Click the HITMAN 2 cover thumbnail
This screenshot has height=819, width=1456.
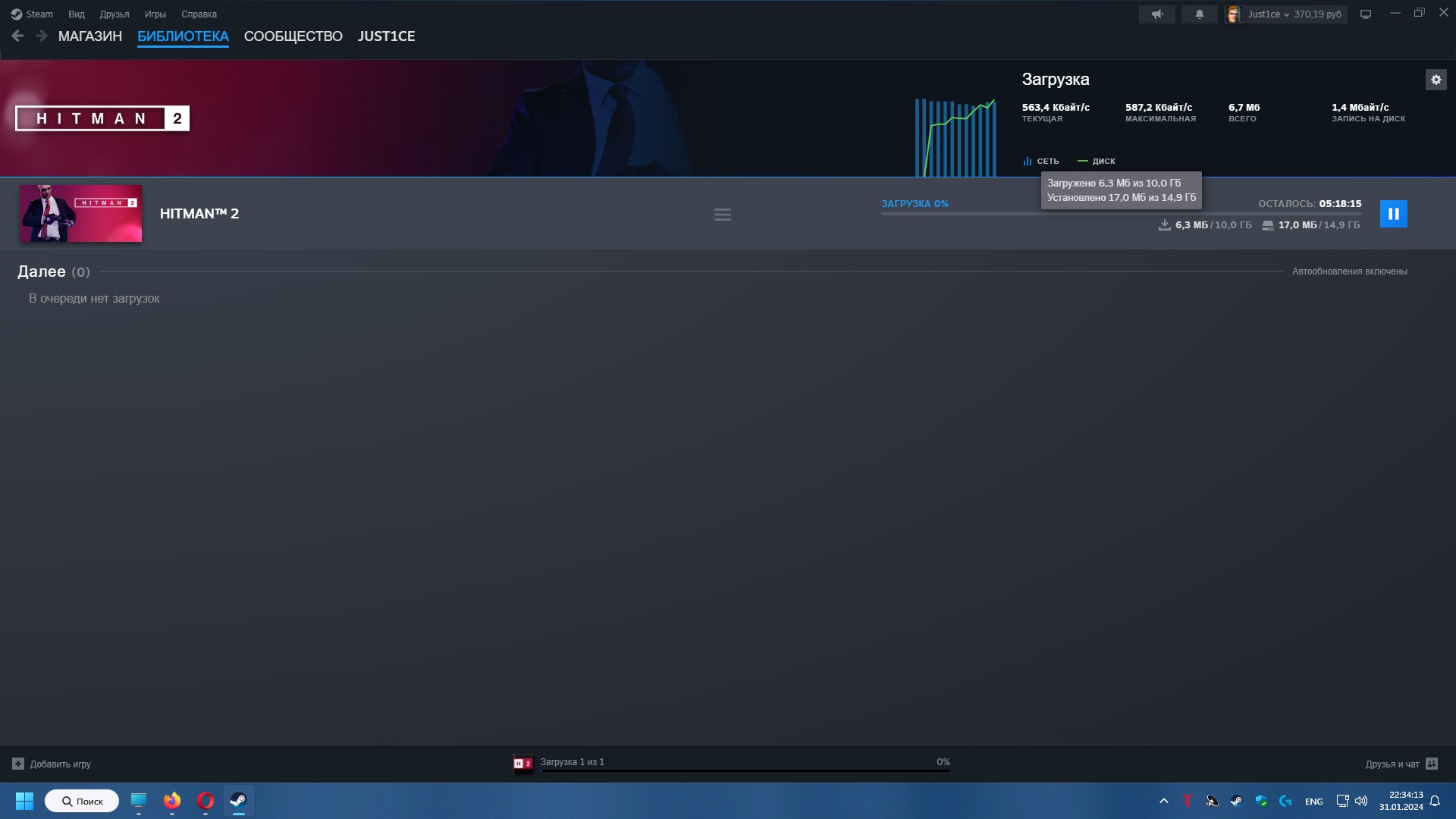[x=80, y=214]
